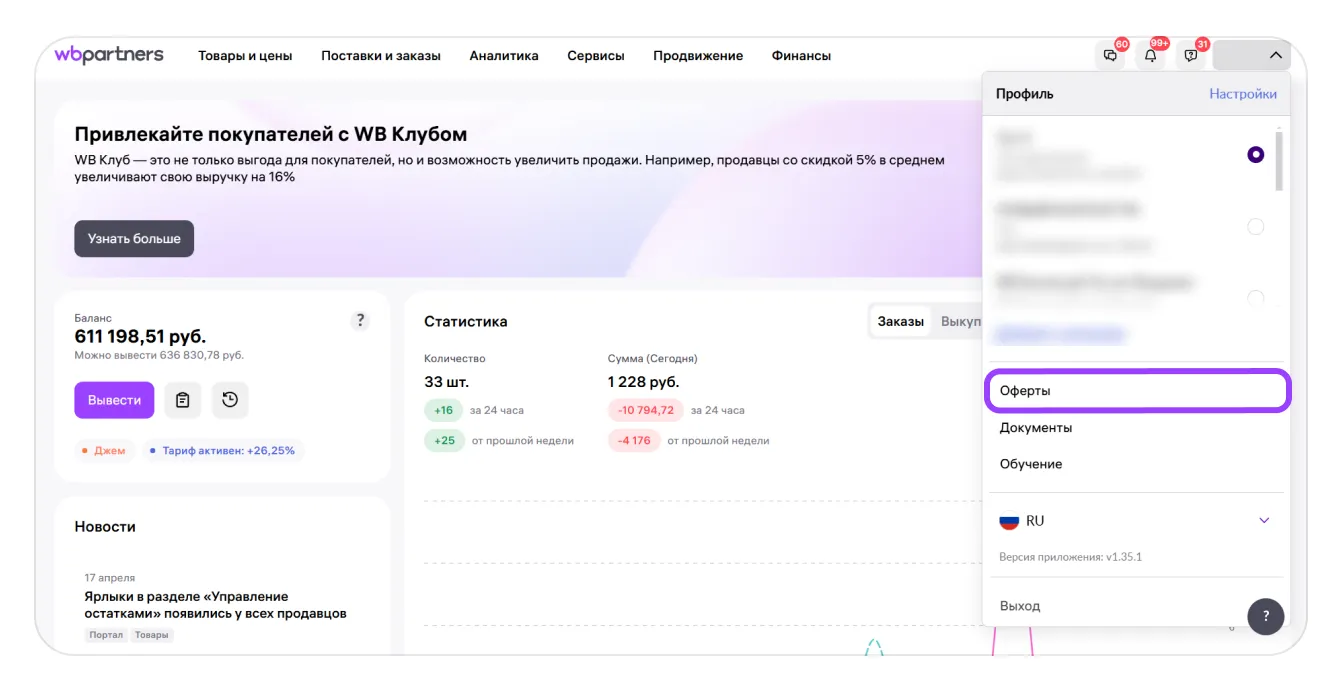Open the Аналитика menu

coord(504,56)
